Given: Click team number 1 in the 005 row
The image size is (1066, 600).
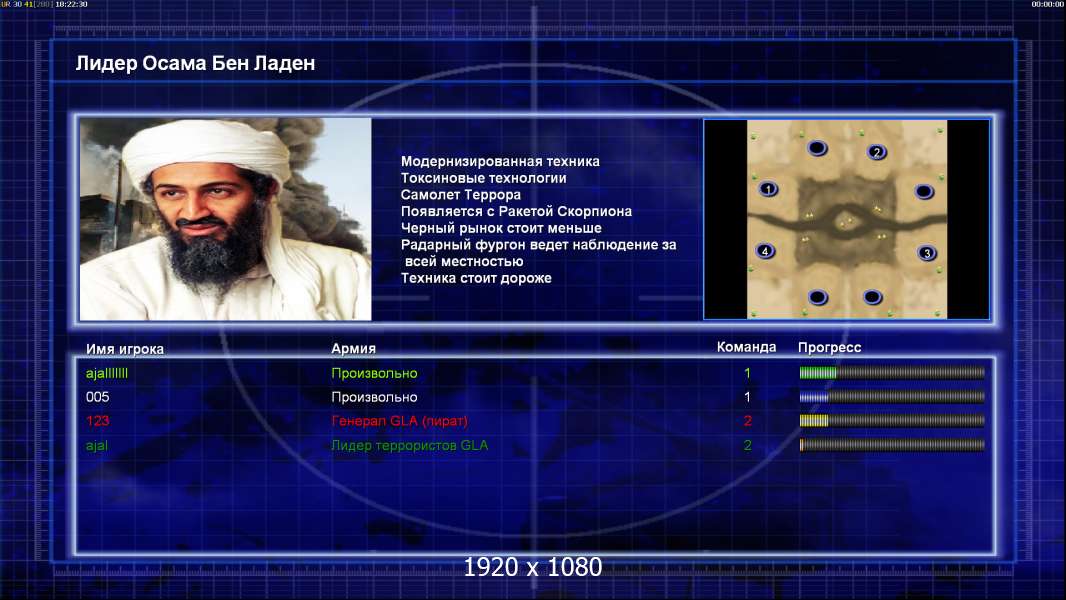Looking at the screenshot, I should click(747, 397).
